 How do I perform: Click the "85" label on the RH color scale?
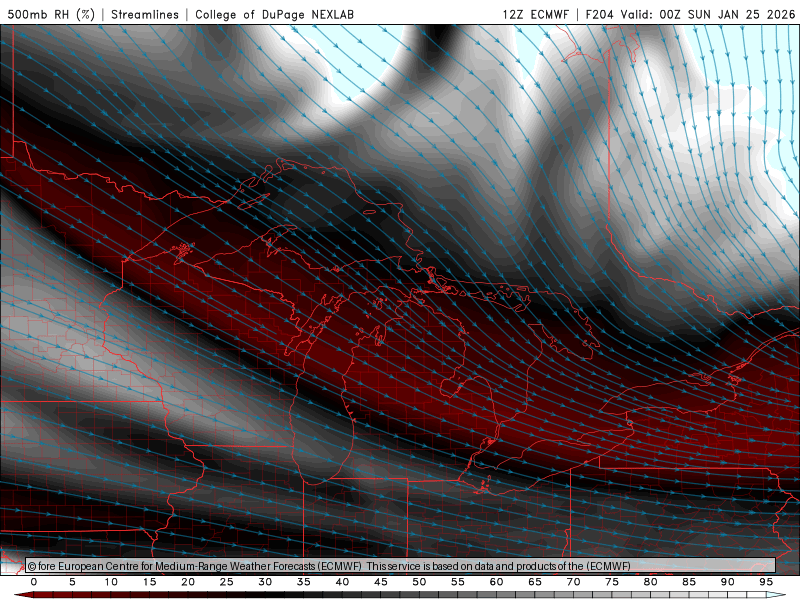point(689,582)
